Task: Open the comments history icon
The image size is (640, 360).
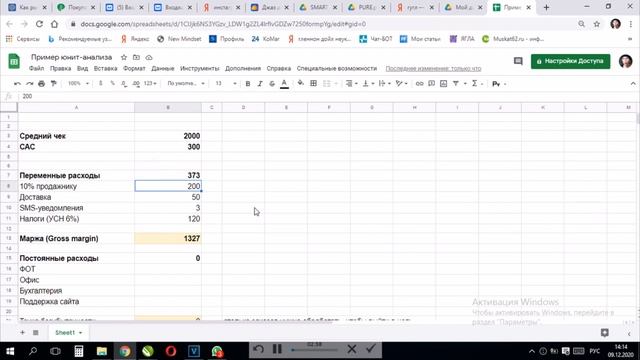Action: coord(518,61)
